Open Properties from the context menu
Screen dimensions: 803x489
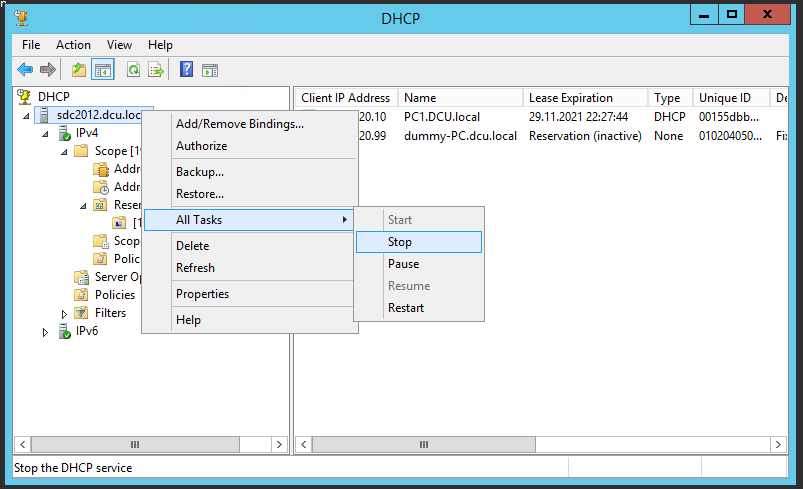[x=202, y=294]
